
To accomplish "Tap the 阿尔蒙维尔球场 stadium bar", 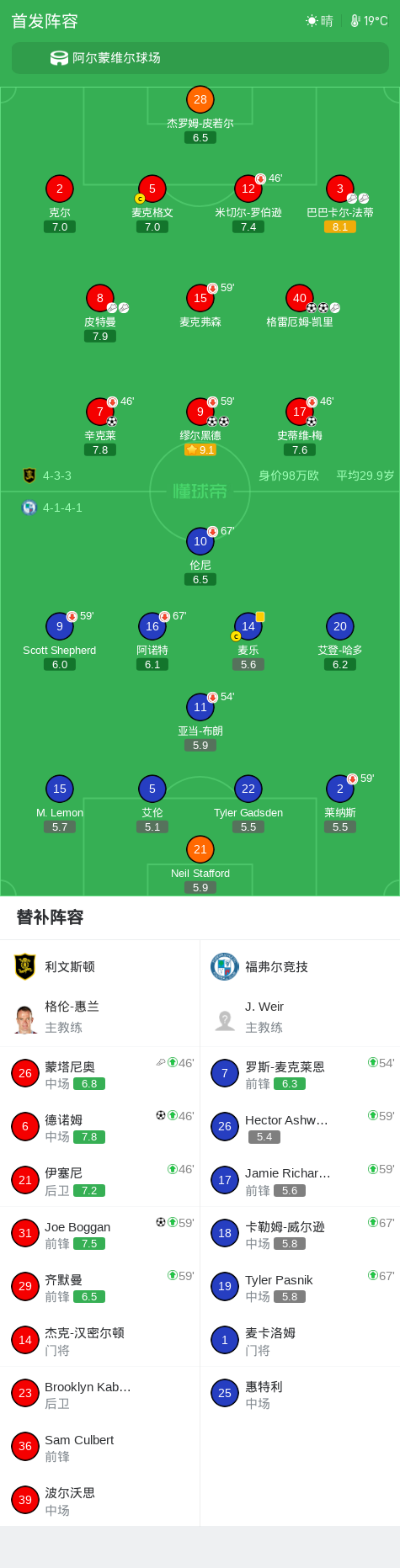I will pos(200,58).
